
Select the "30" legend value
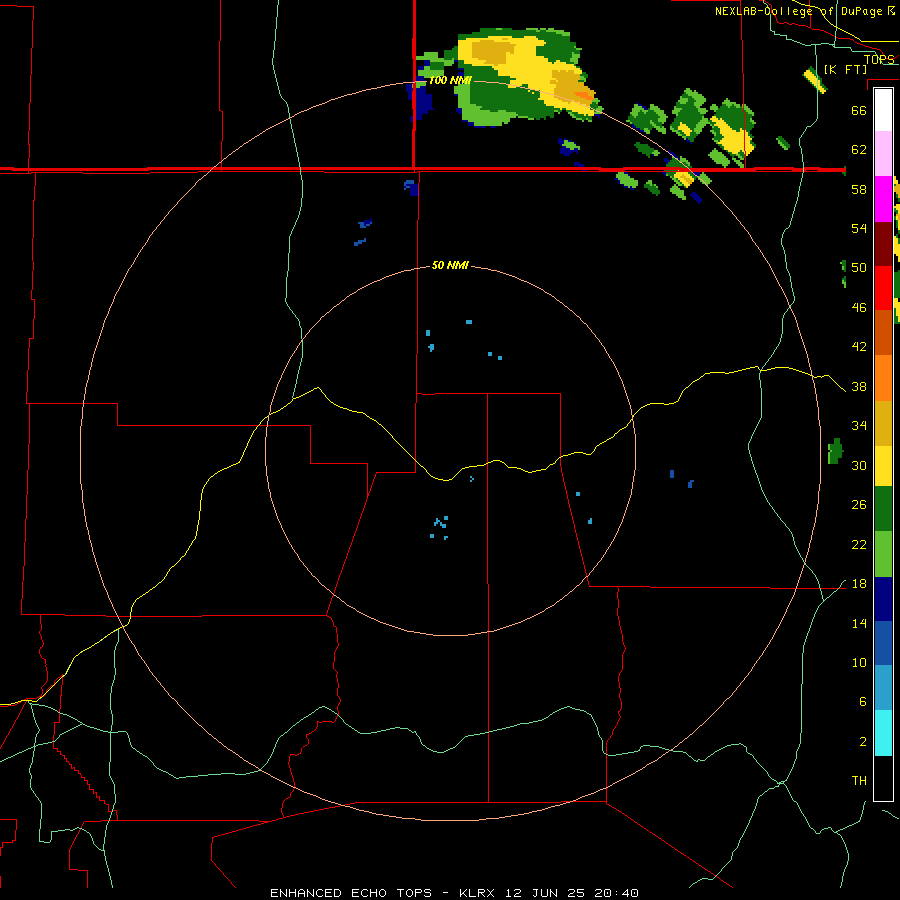tap(859, 465)
